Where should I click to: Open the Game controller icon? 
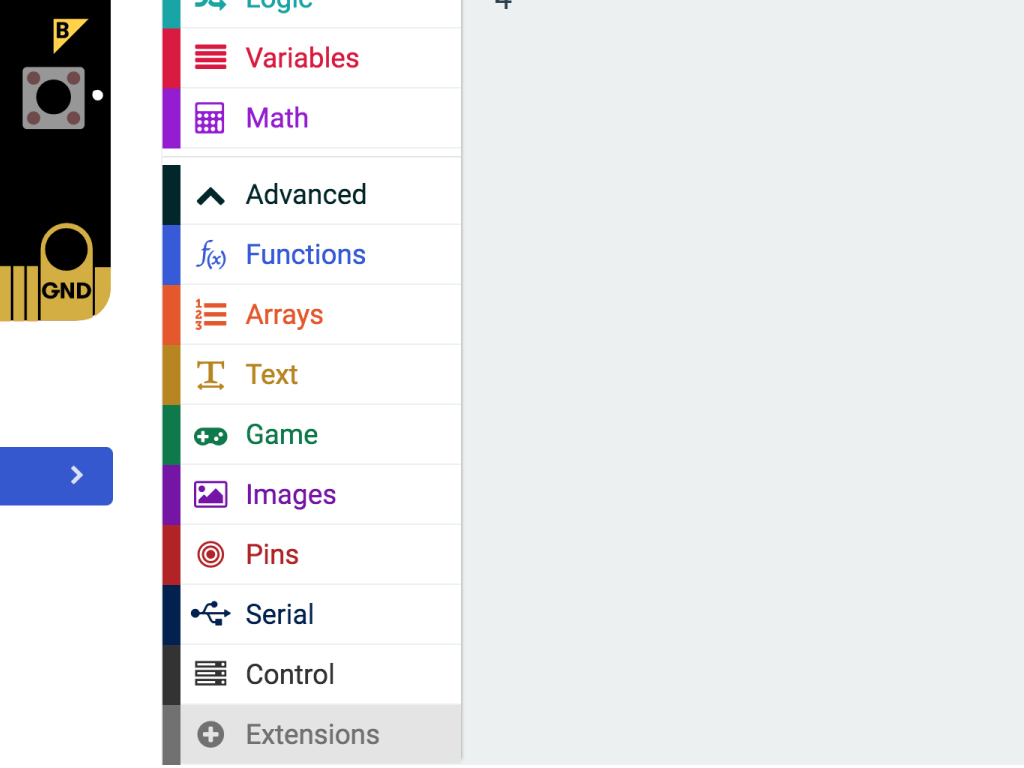coord(210,436)
